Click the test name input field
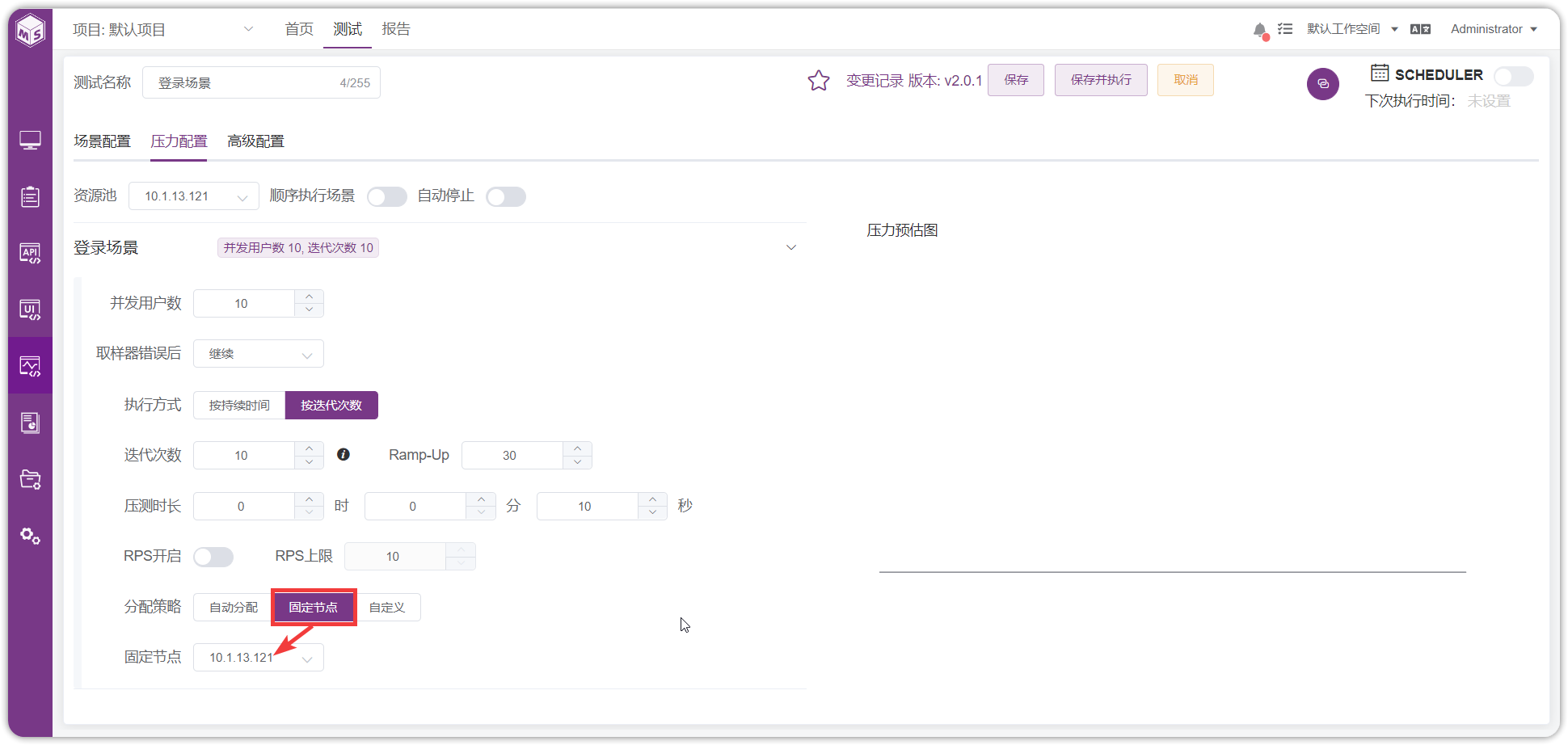 (x=261, y=82)
